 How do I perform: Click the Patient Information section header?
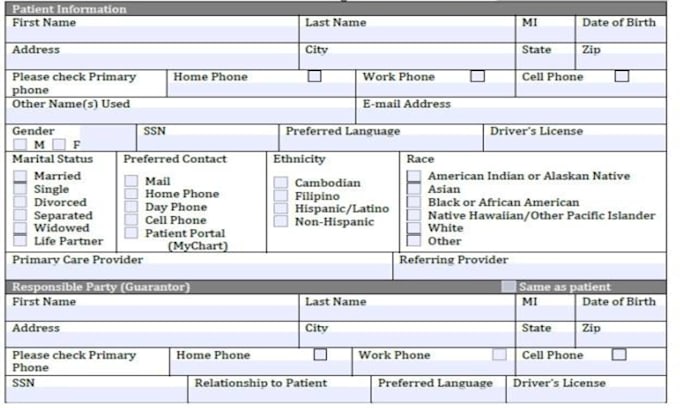pyautogui.click(x=336, y=9)
